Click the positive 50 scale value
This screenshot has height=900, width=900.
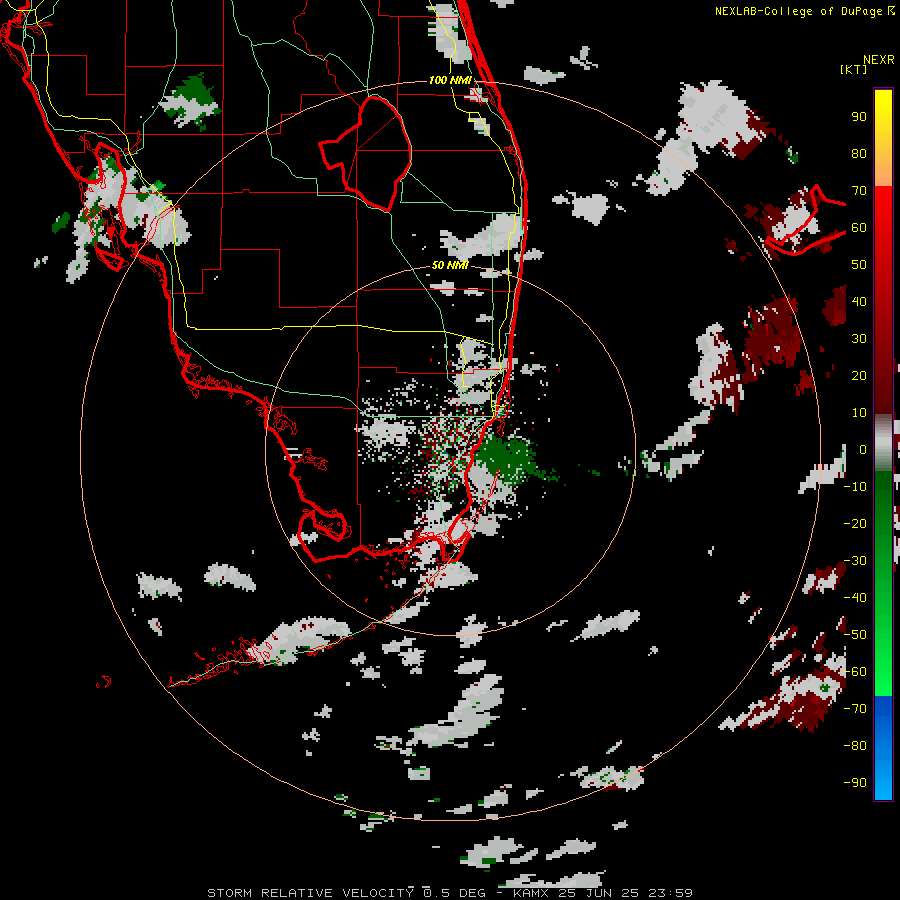[x=859, y=265]
